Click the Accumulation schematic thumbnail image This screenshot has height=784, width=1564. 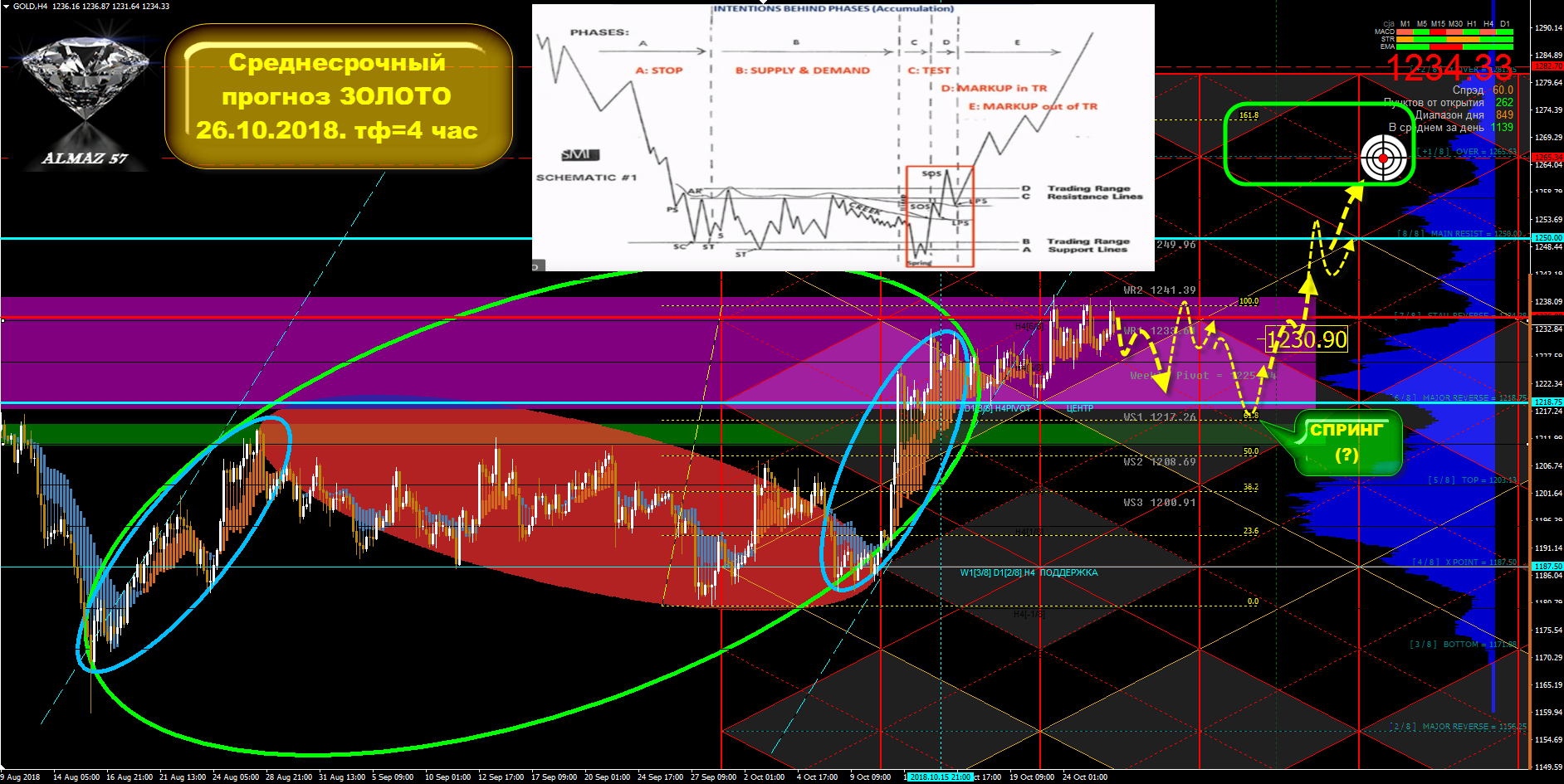tap(843, 137)
